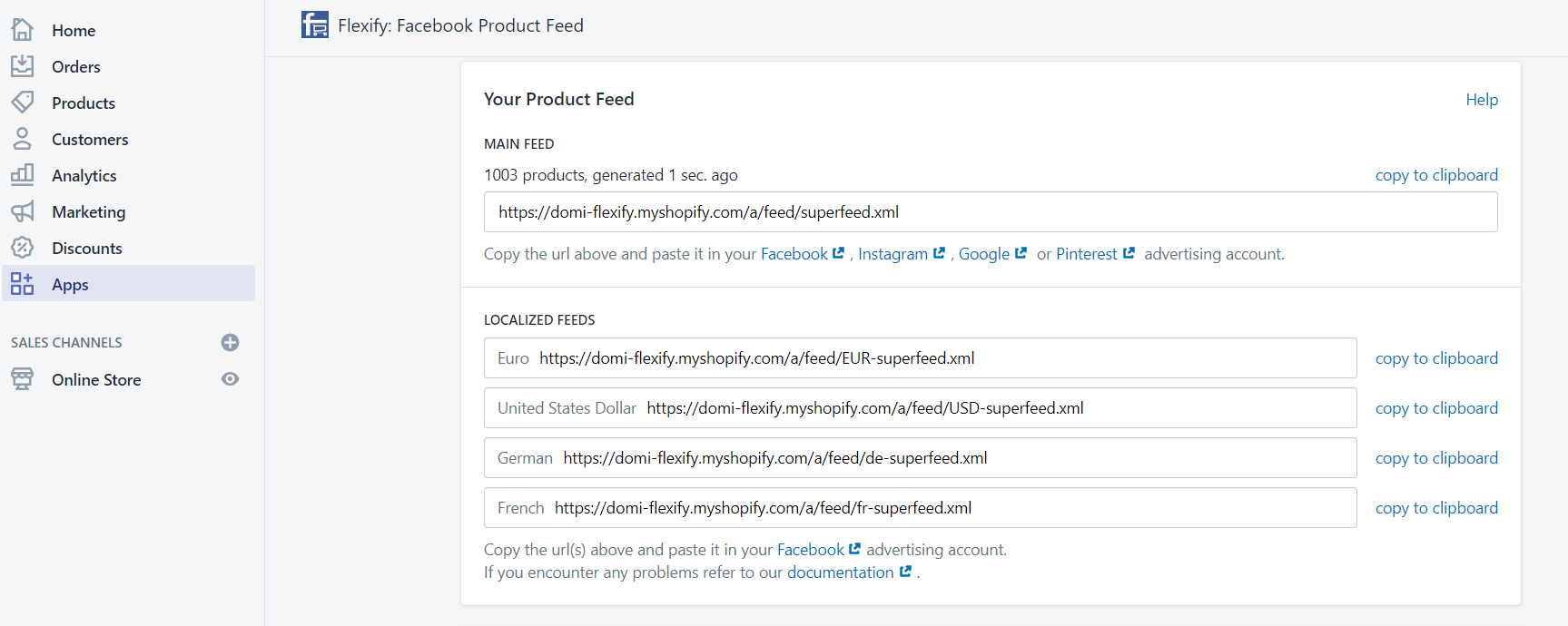The image size is (1568, 626).
Task: Click the Flexify app logo icon
Action: pos(315,24)
